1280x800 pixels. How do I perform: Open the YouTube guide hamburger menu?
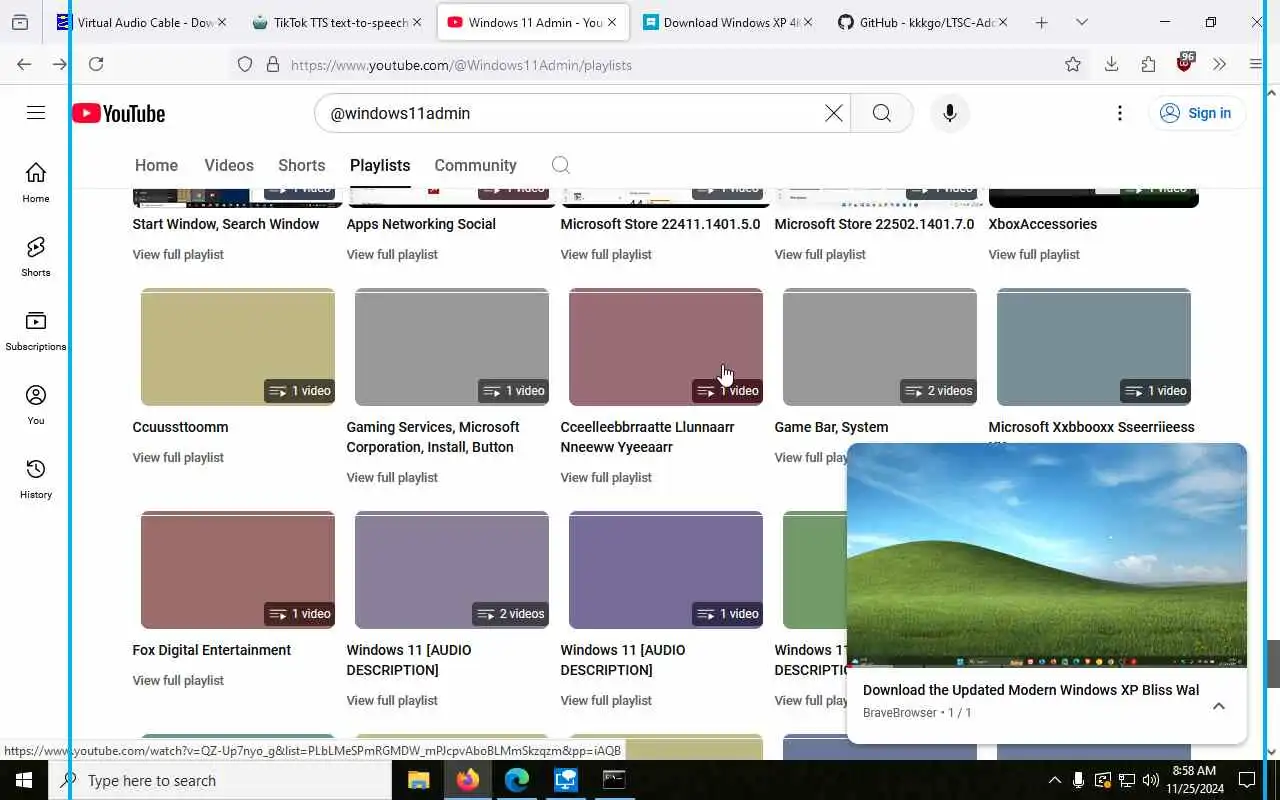[36, 113]
